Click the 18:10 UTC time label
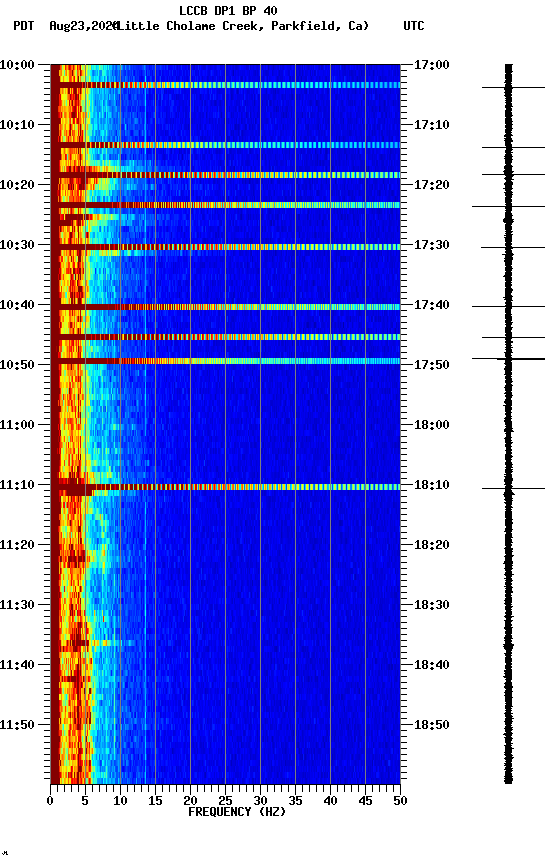The image size is (552, 864). 431,485
